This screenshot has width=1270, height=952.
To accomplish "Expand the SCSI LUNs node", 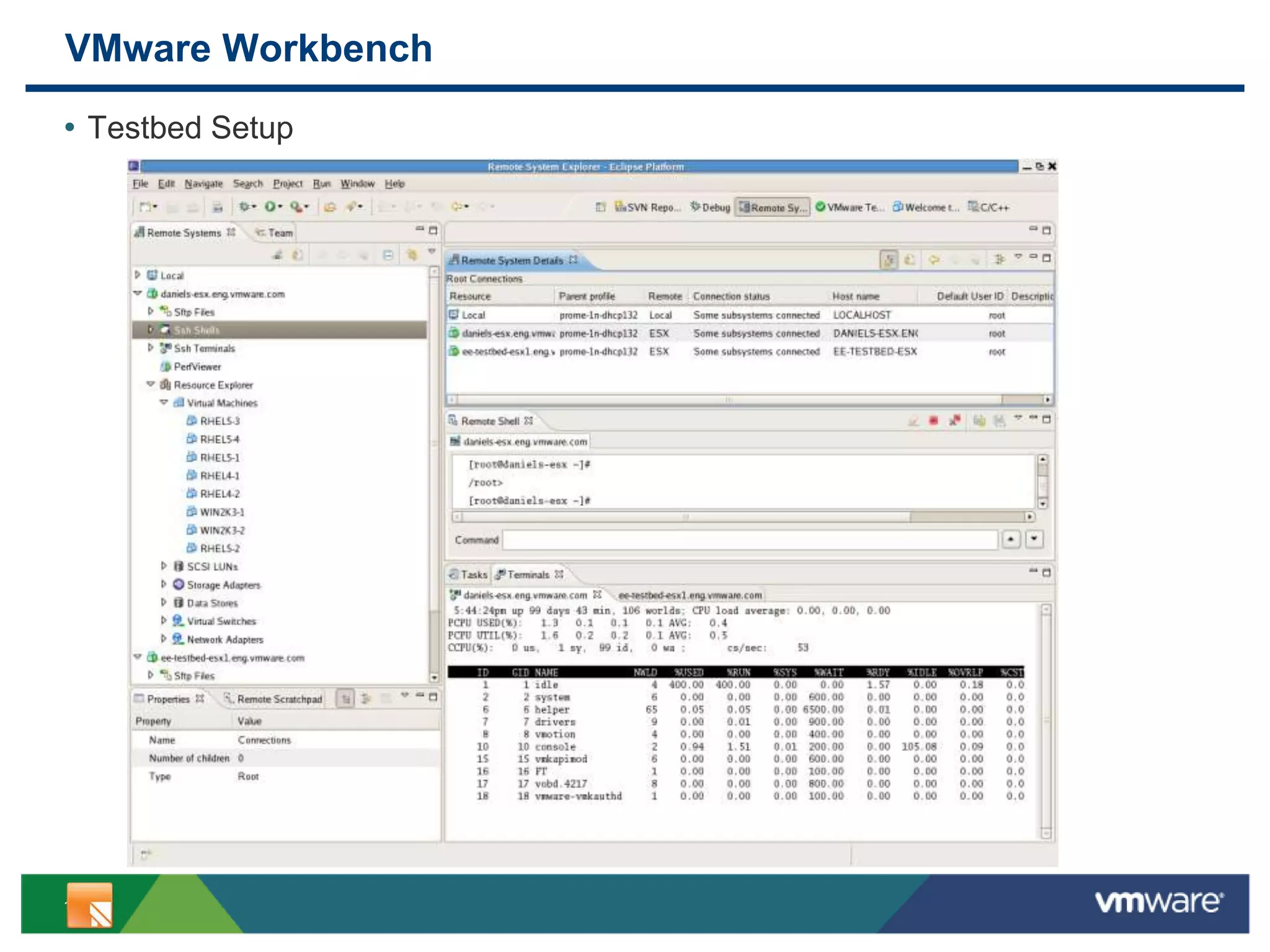I will click(x=164, y=566).
